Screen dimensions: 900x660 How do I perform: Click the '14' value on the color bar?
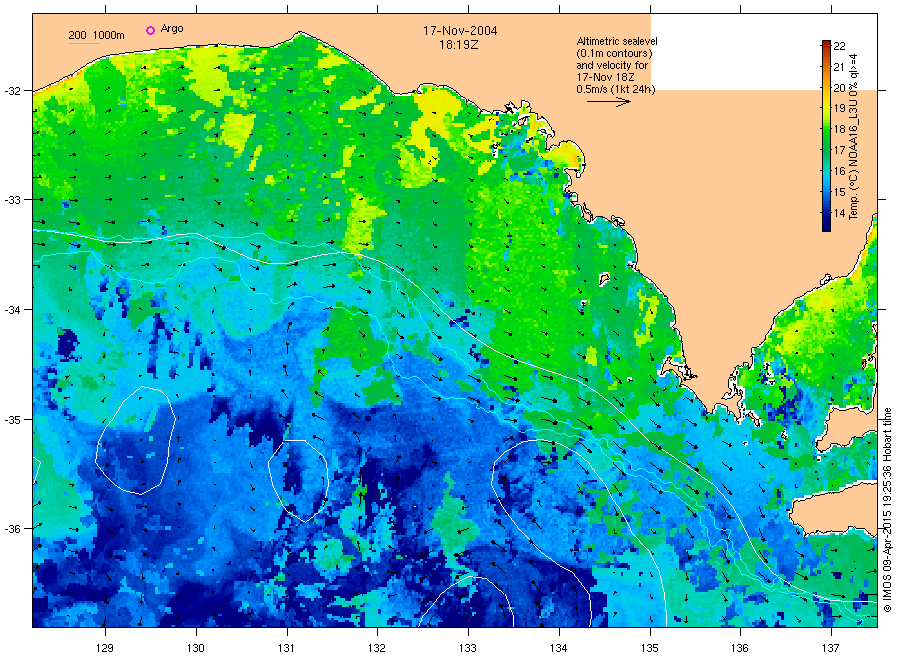coord(839,213)
